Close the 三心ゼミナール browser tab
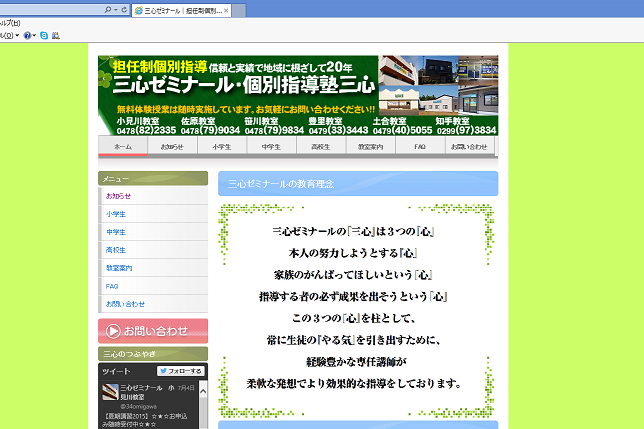 coord(226,11)
